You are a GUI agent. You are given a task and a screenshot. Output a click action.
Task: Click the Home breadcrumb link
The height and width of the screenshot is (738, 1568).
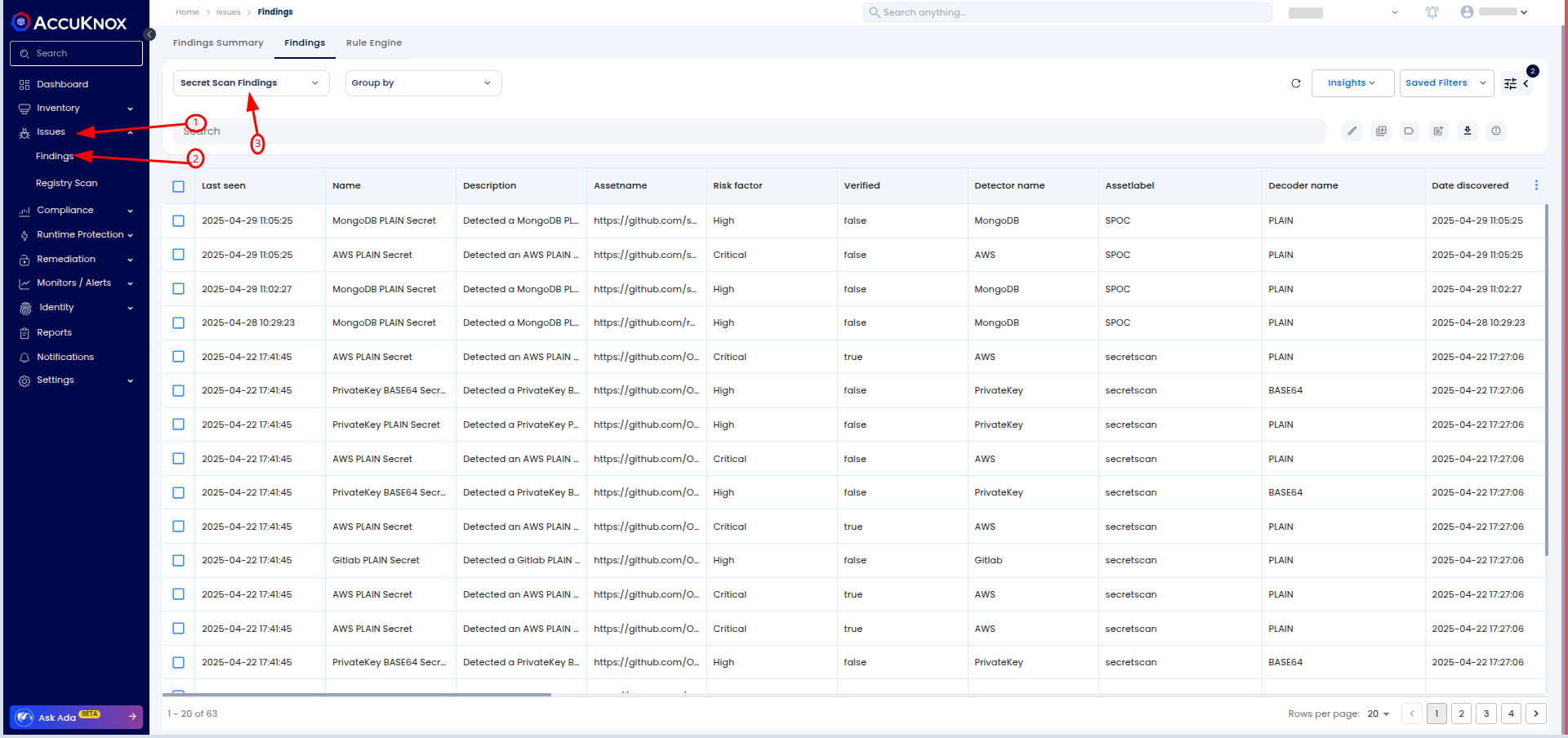click(x=187, y=12)
